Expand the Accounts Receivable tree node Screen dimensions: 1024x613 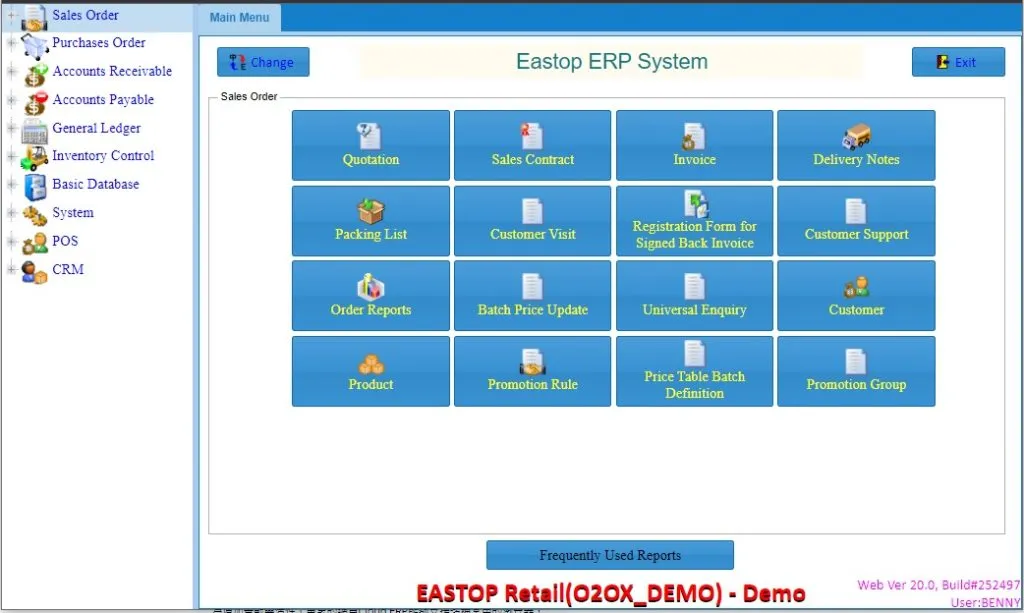11,71
